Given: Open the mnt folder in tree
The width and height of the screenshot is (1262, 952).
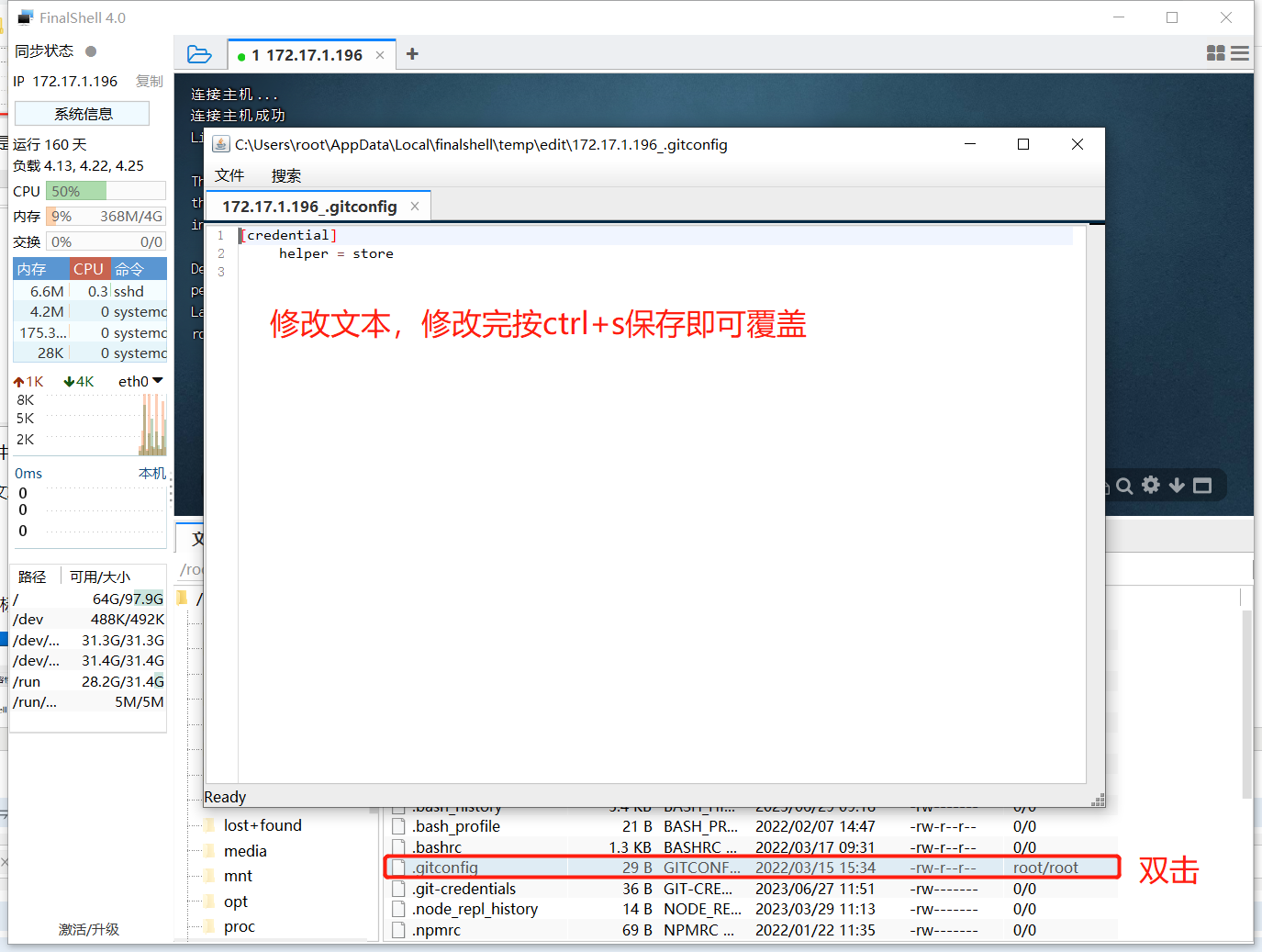Looking at the screenshot, I should pyautogui.click(x=238, y=876).
